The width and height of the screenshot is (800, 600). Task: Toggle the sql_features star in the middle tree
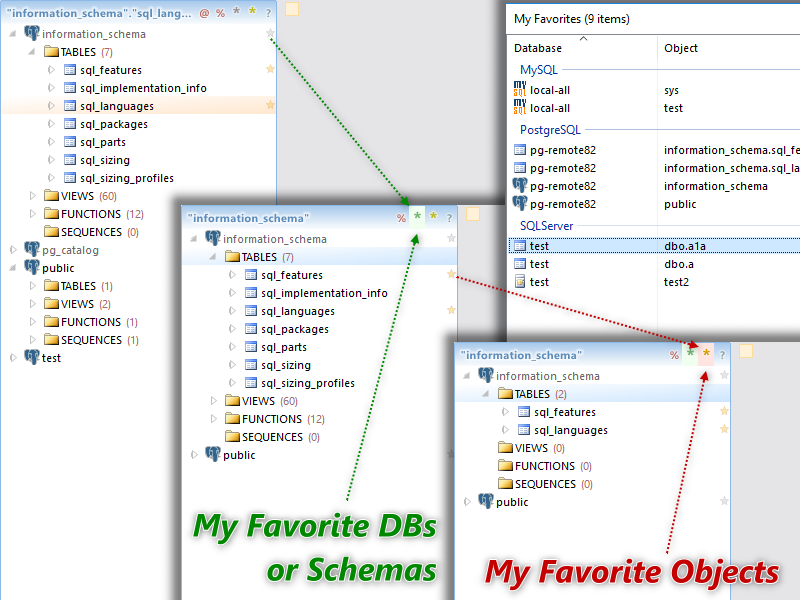[451, 274]
